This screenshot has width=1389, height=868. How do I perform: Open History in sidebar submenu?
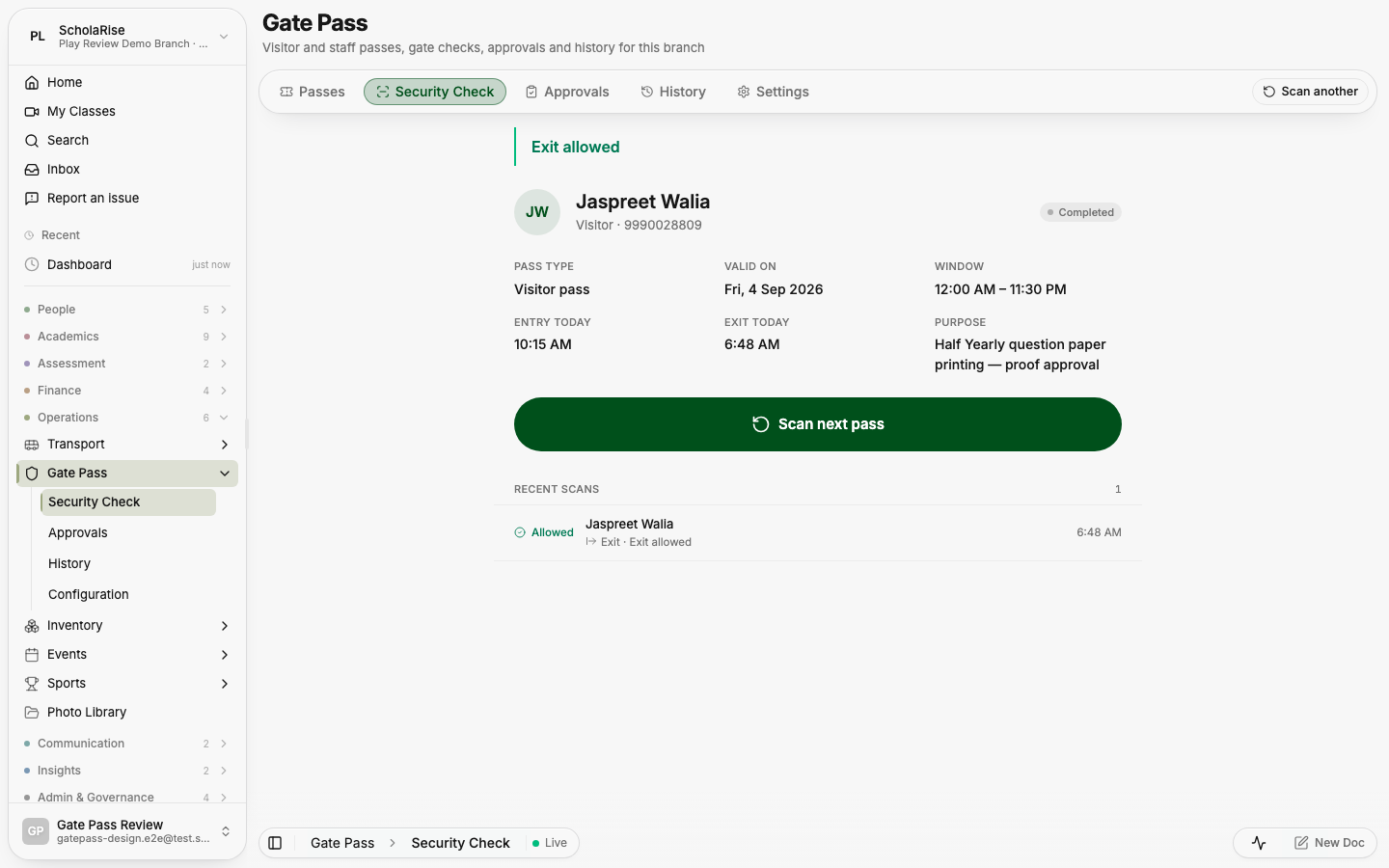[x=127, y=564]
